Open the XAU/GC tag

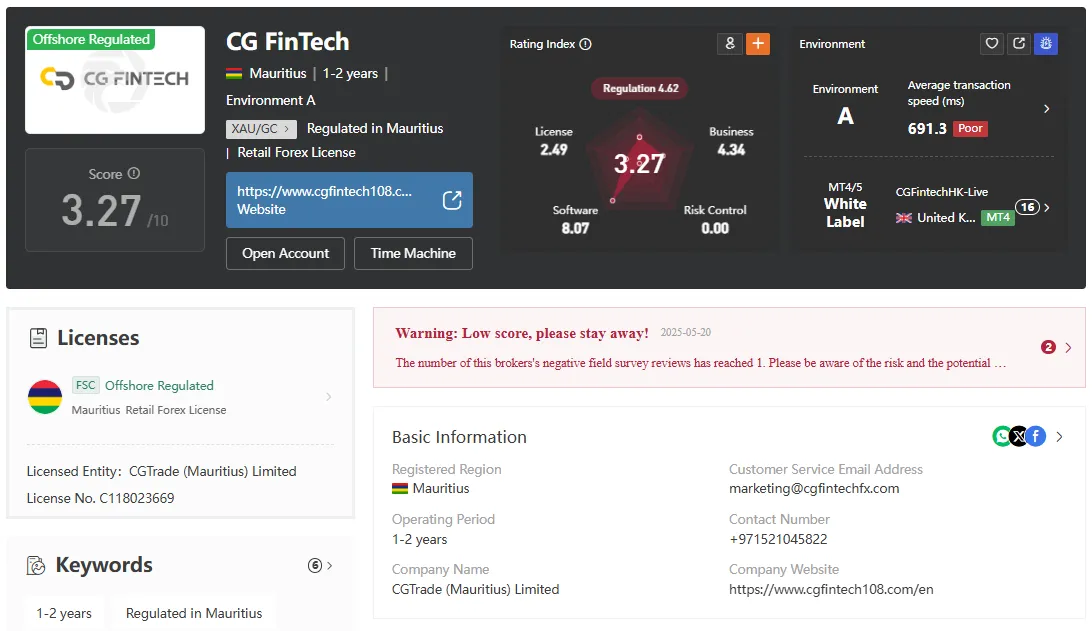click(261, 129)
